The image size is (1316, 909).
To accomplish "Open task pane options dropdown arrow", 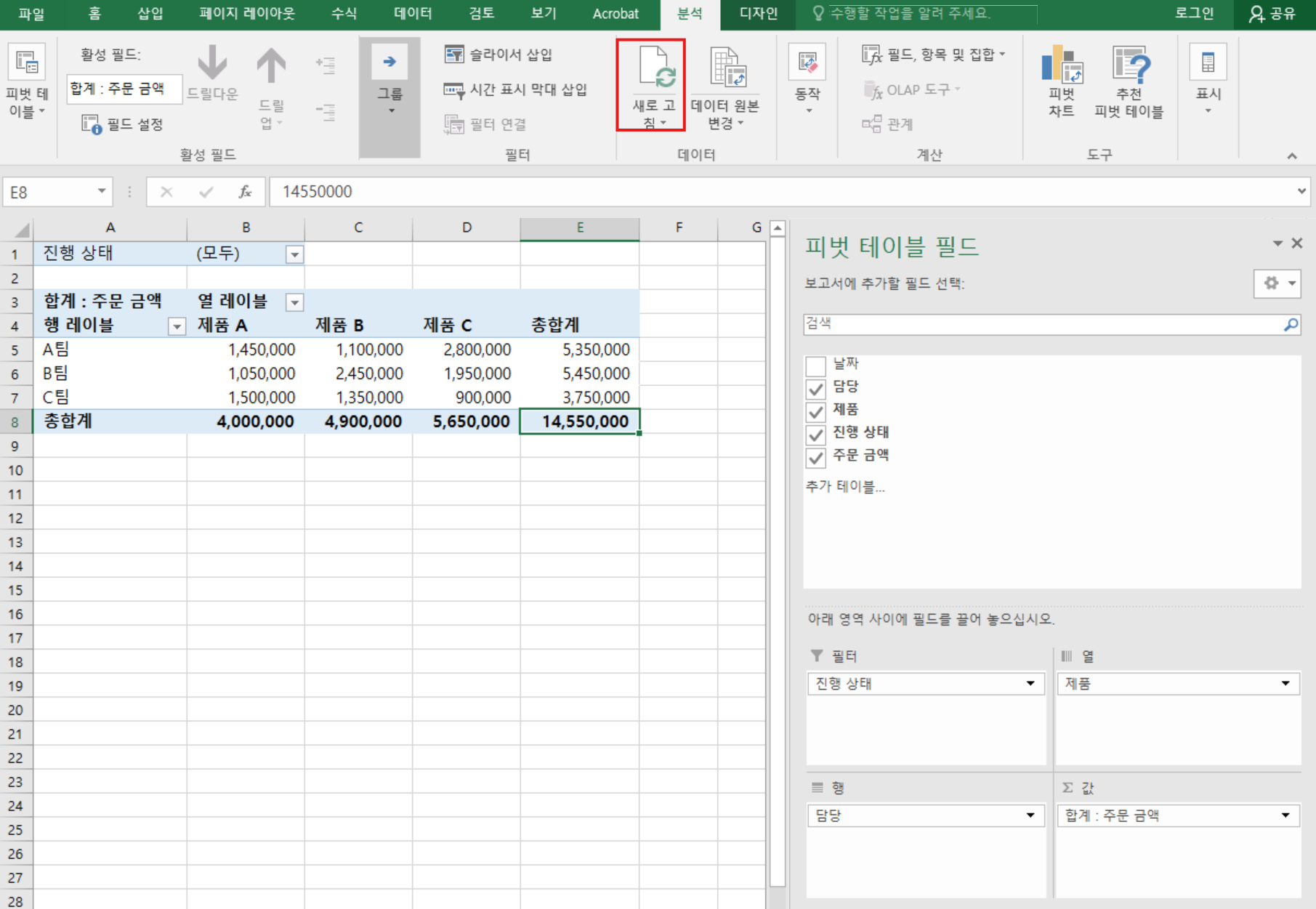I will (x=1277, y=243).
